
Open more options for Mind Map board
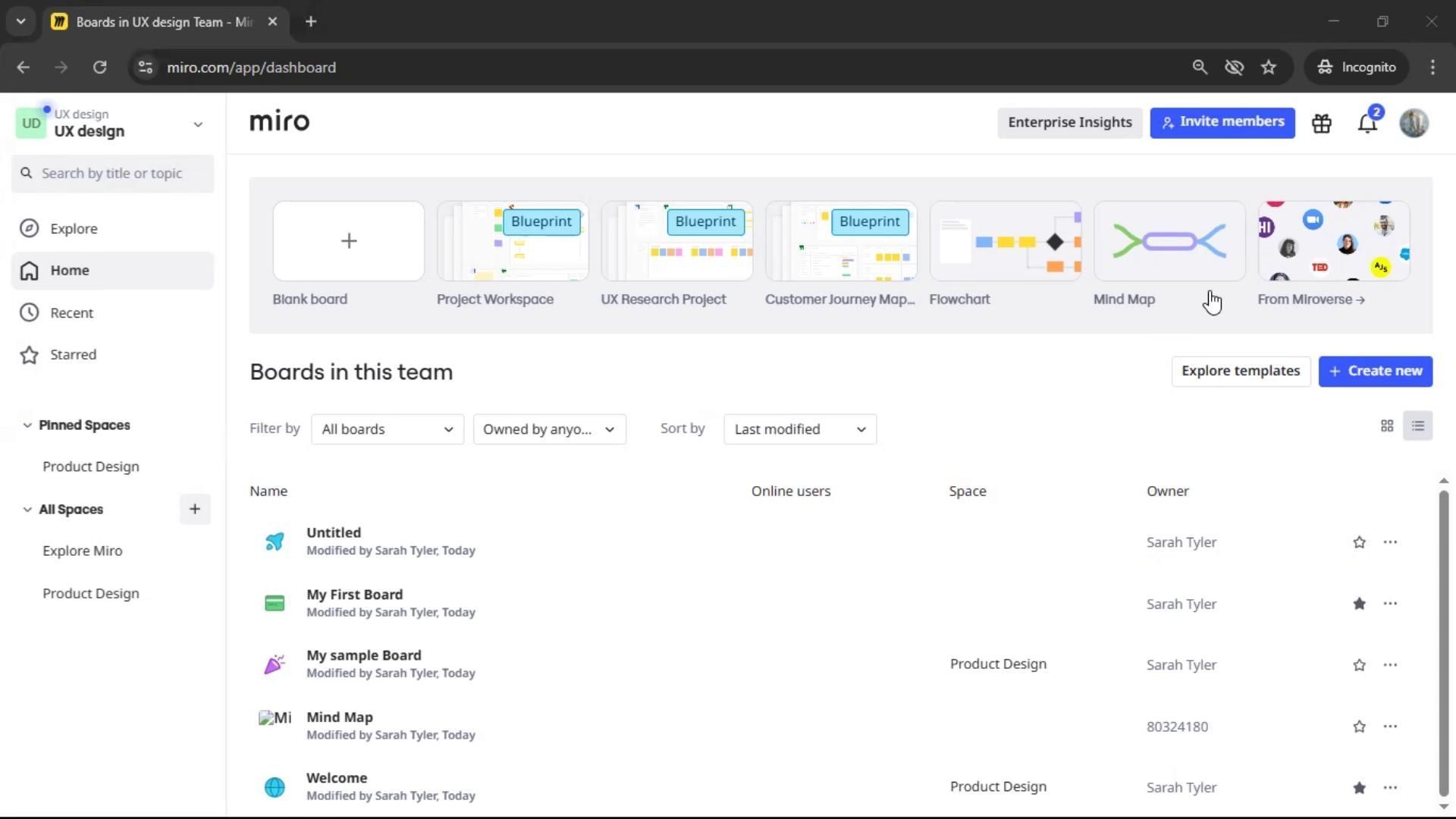(x=1390, y=726)
